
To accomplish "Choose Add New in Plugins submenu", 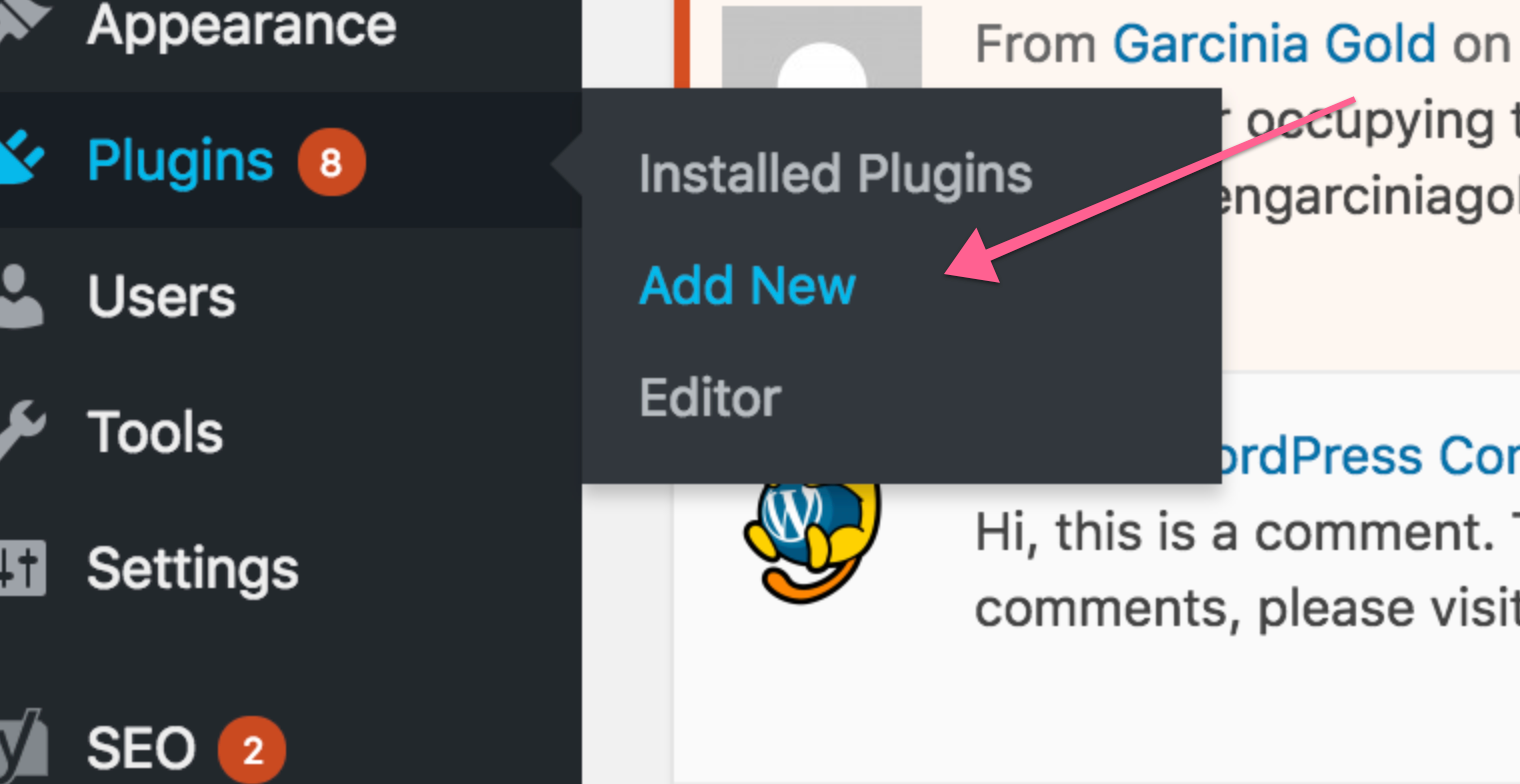I will pyautogui.click(x=747, y=286).
